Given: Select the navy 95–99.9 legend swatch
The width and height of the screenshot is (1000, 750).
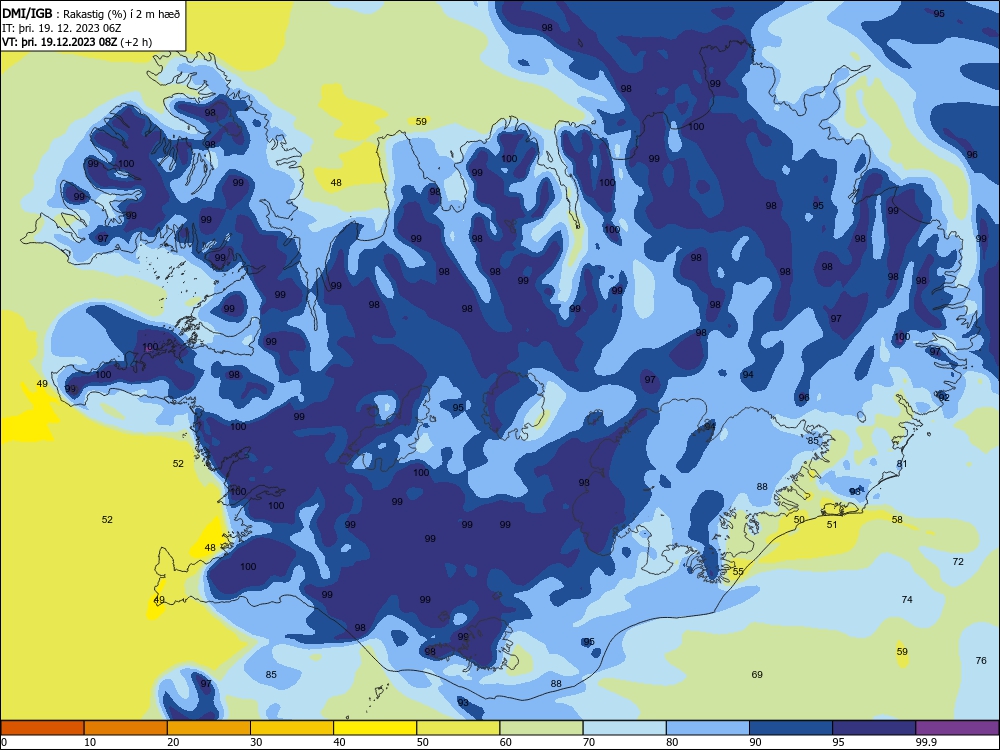Looking at the screenshot, I should click(874, 728).
